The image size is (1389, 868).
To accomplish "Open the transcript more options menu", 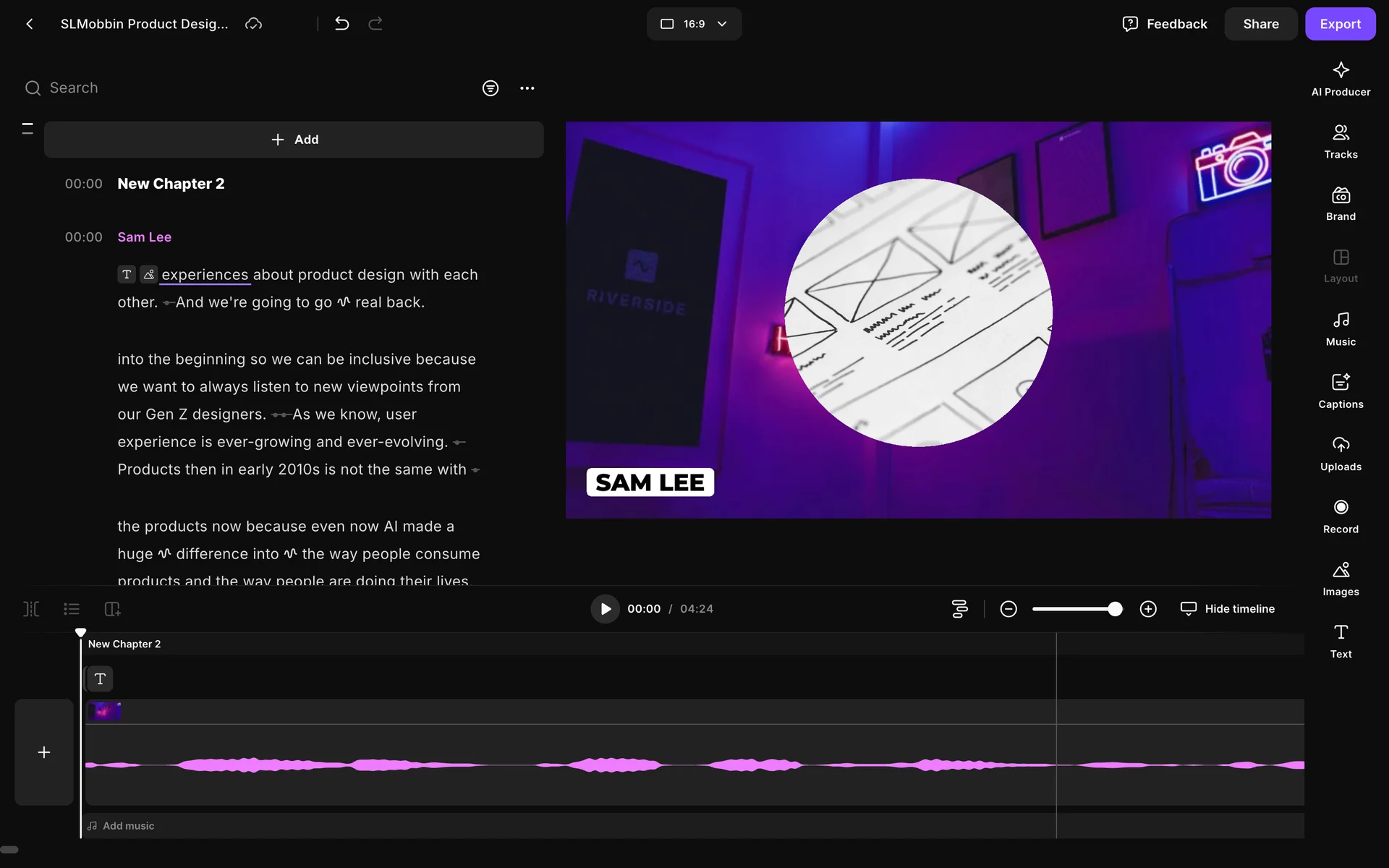I will point(527,88).
